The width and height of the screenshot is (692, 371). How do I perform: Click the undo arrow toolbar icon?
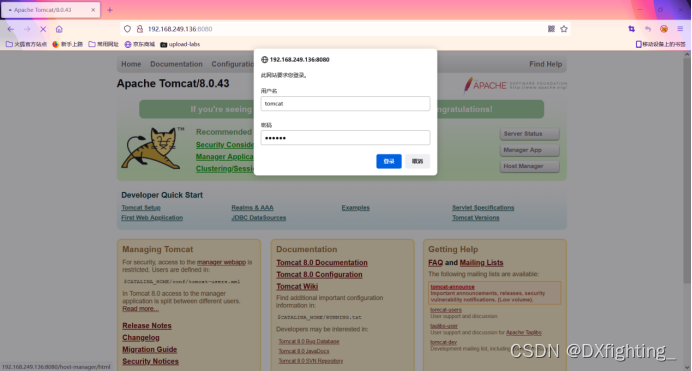pyautogui.click(x=648, y=29)
